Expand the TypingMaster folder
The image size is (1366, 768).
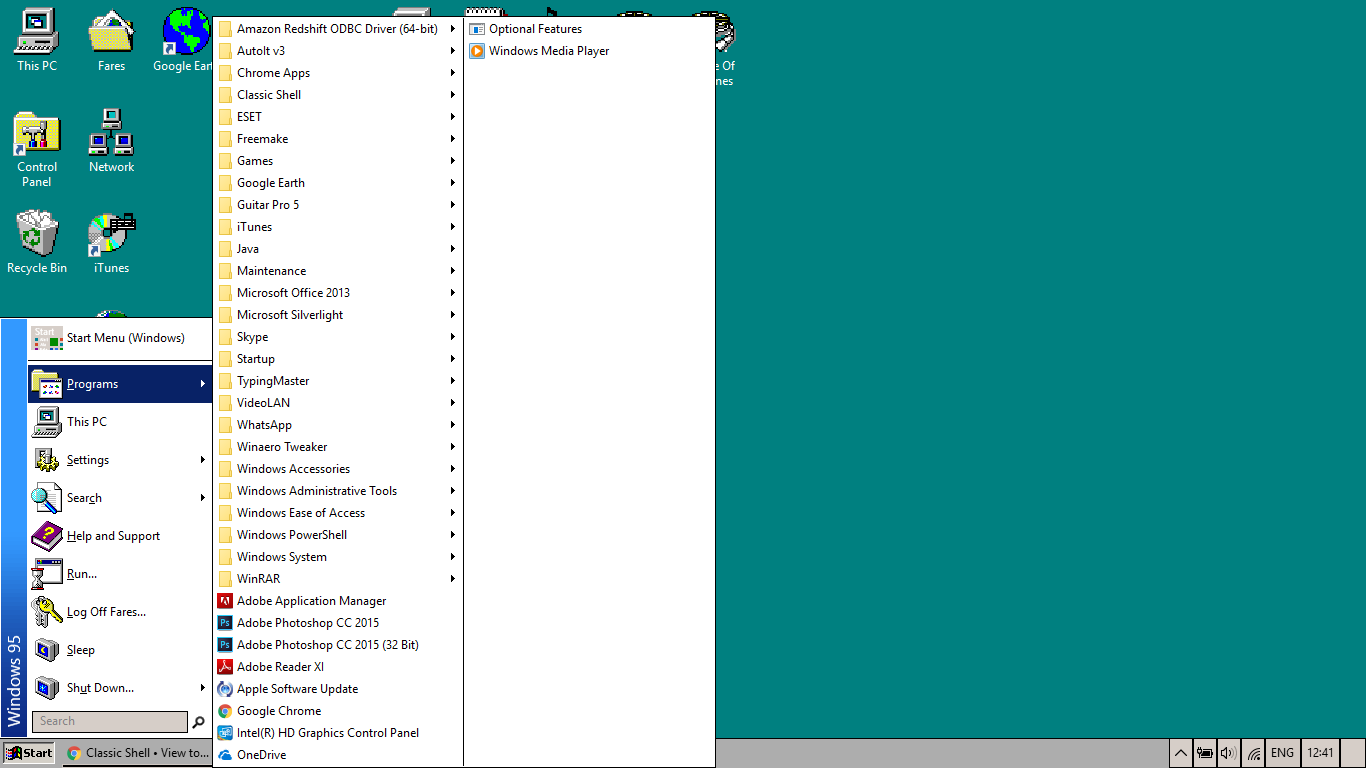(x=338, y=381)
